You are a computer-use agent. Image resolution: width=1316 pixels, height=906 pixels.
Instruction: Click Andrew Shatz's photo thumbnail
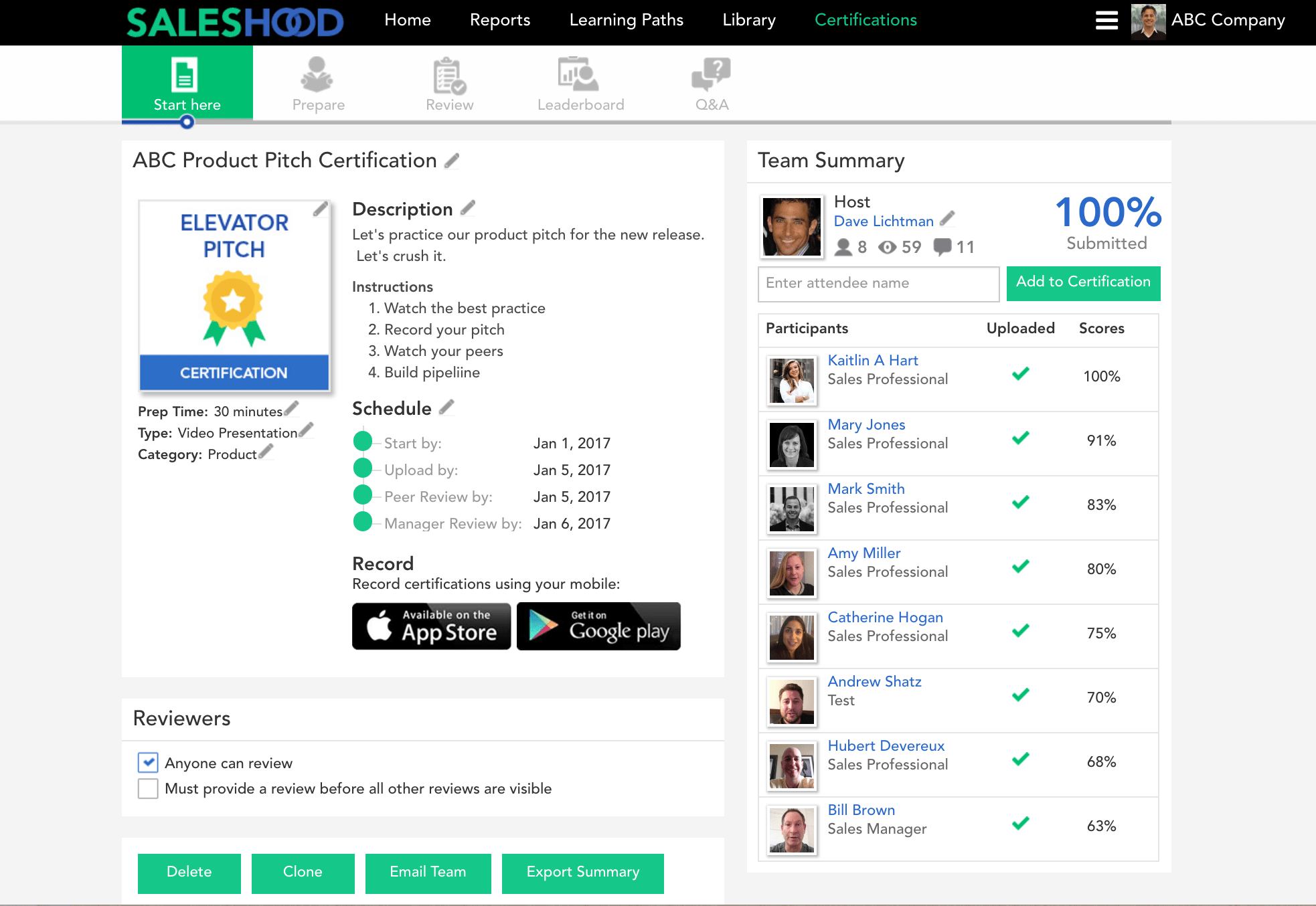pos(792,702)
